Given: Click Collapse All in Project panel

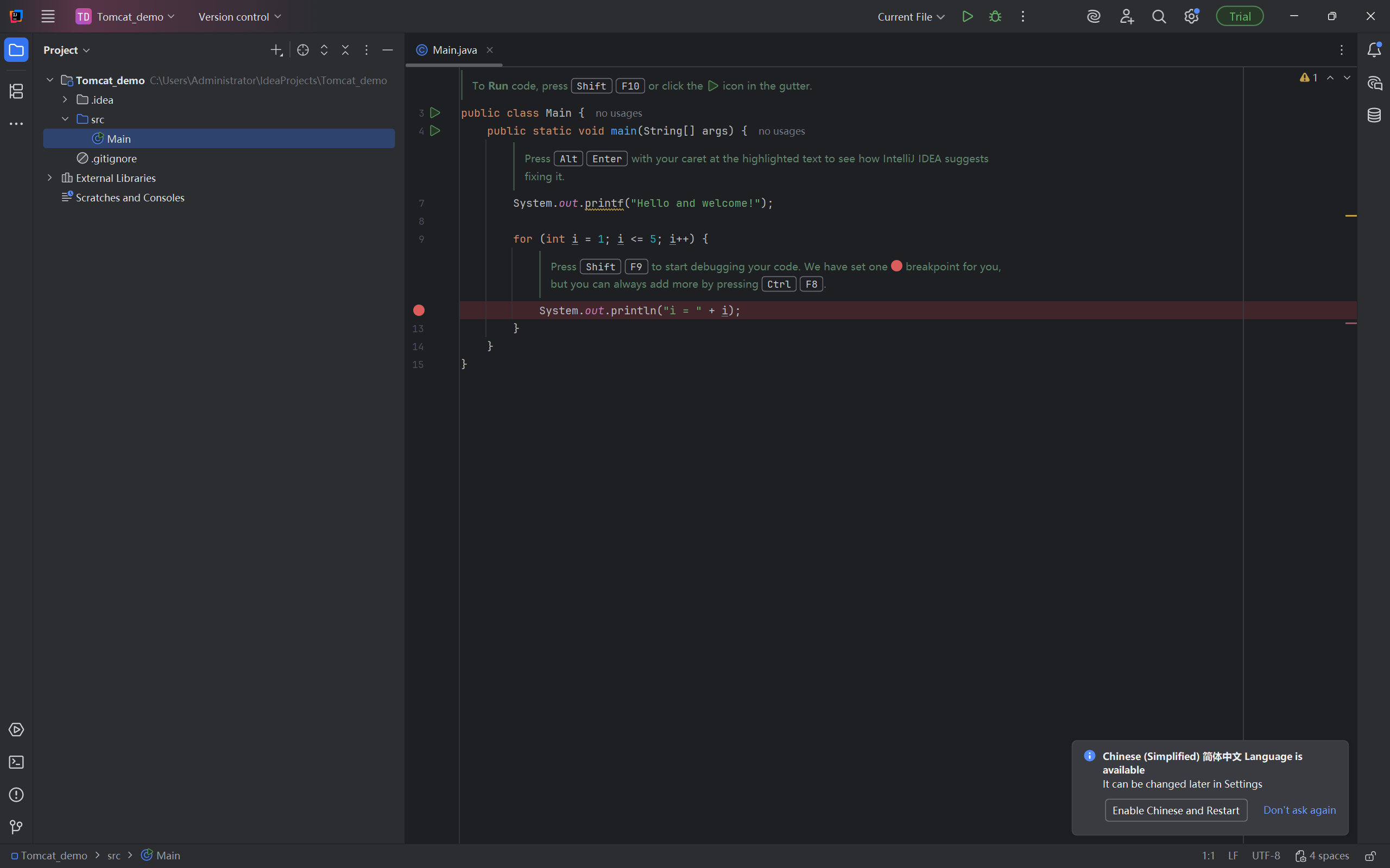Looking at the screenshot, I should click(x=345, y=50).
